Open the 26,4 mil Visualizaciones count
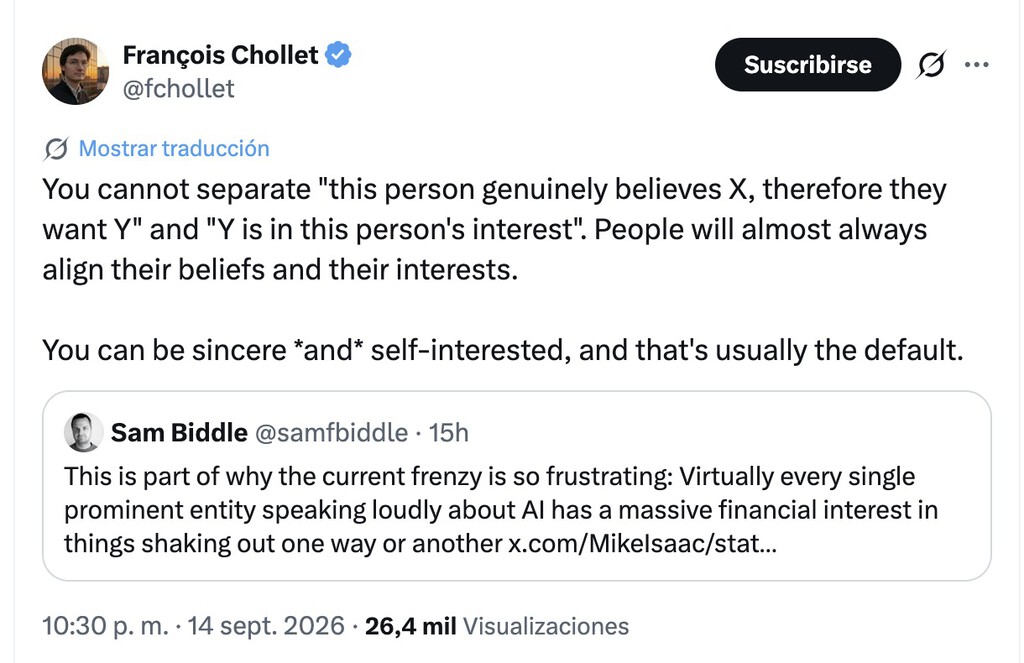The width and height of the screenshot is (1024, 663). (496, 626)
